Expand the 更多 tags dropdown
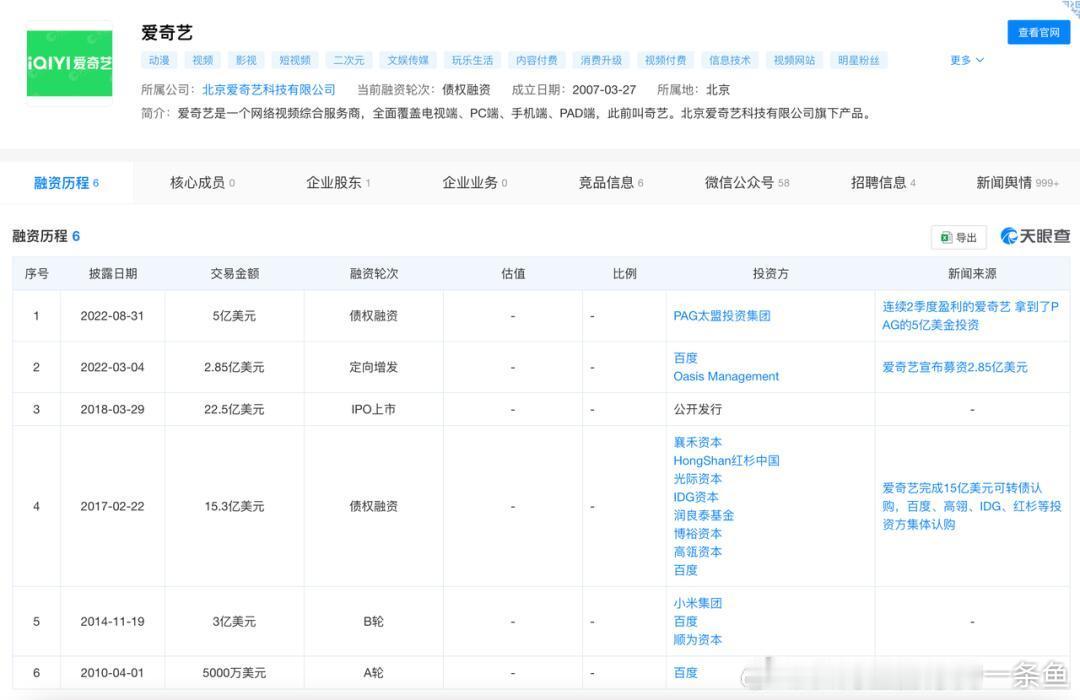The height and width of the screenshot is (700, 1080). coord(966,61)
